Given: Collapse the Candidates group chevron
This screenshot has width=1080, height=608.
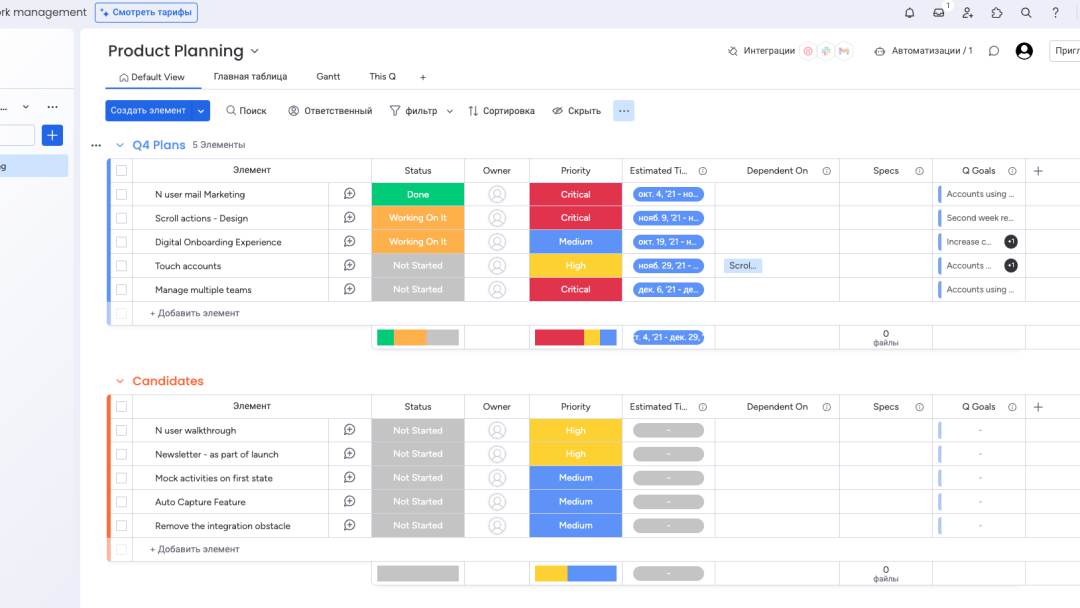Looking at the screenshot, I should [x=120, y=381].
